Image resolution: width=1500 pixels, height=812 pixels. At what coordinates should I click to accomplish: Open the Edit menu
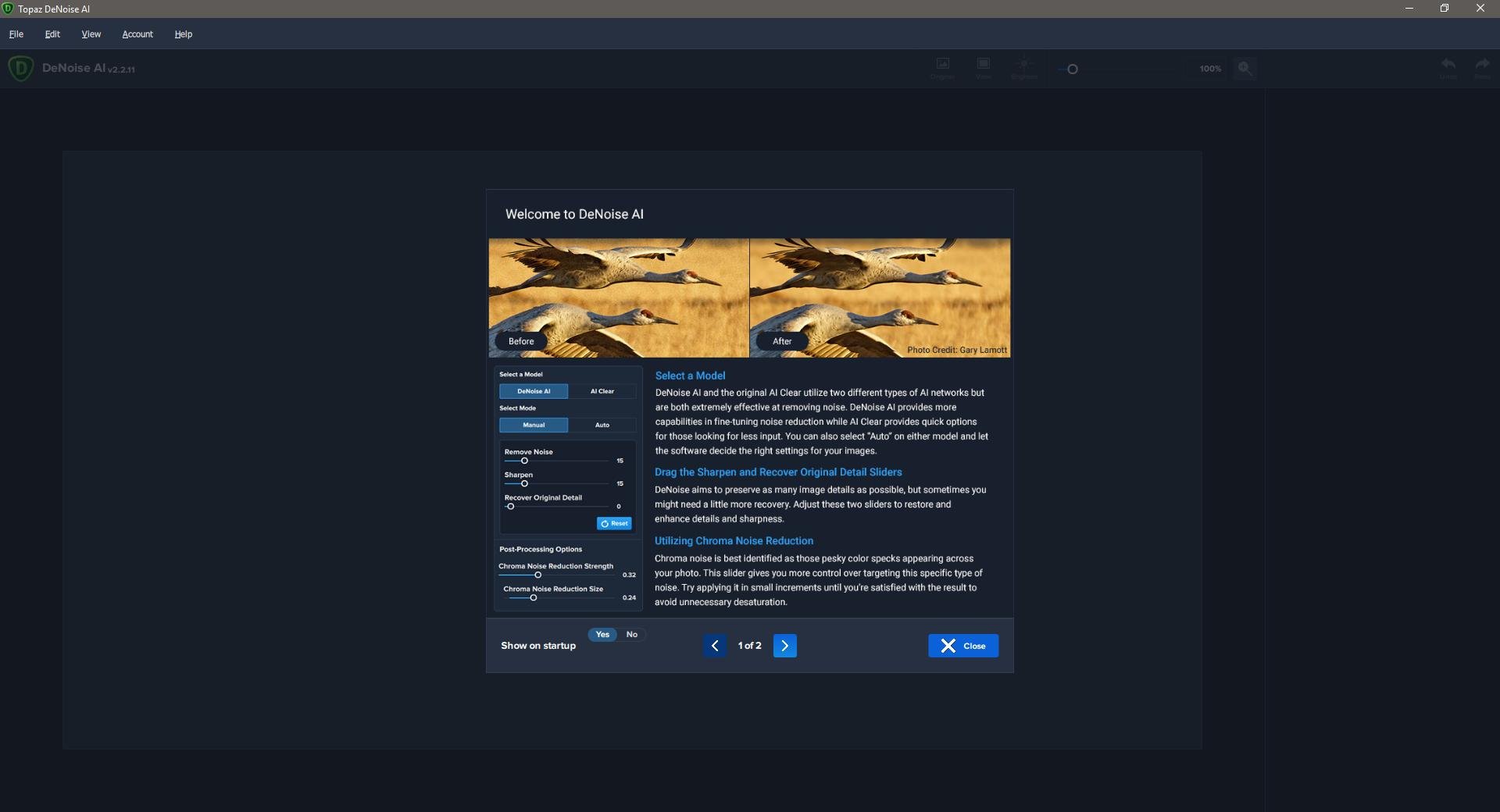tap(52, 34)
